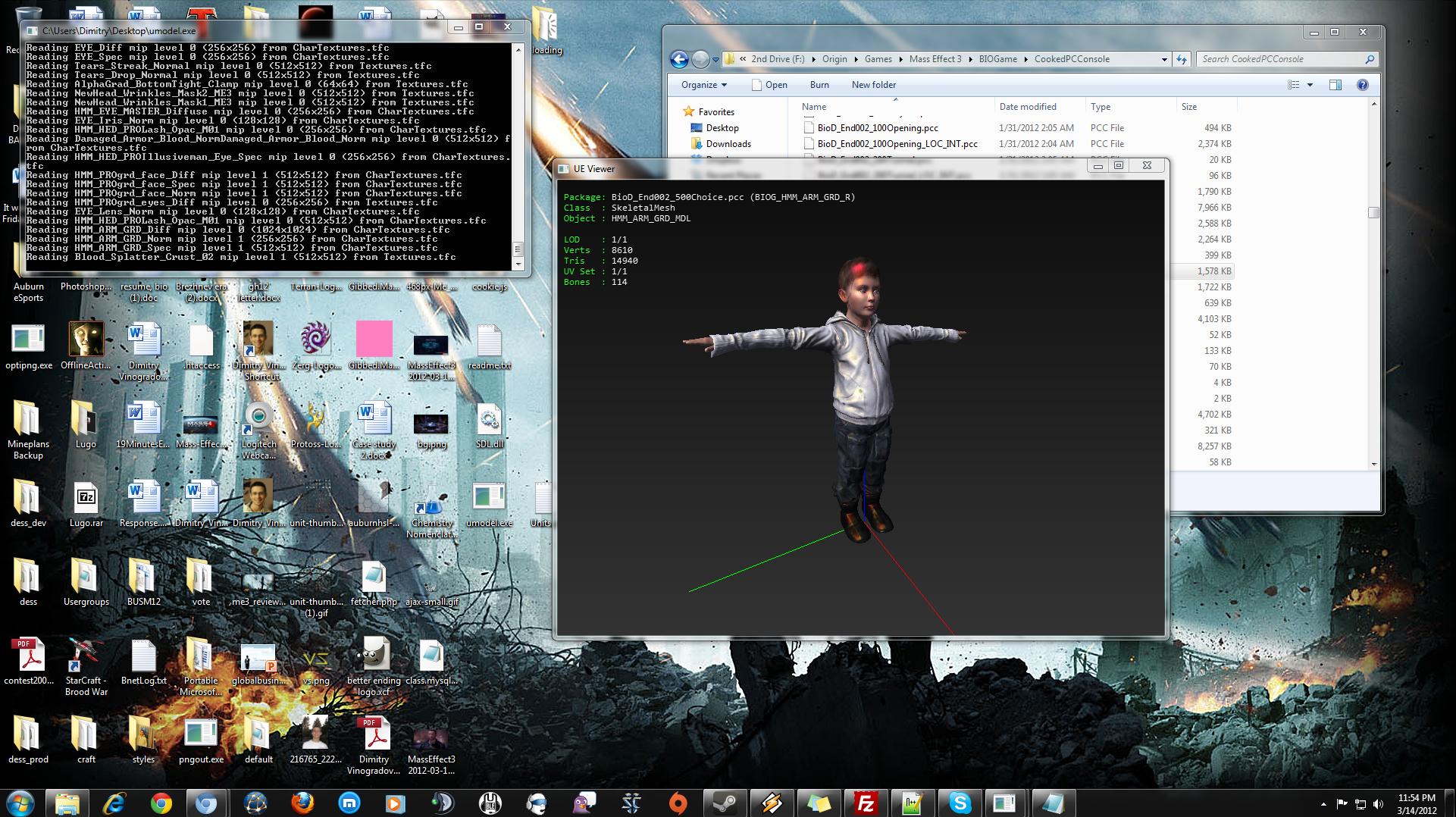Click the Windows Start orb
This screenshot has width=1456, height=817.
point(20,803)
